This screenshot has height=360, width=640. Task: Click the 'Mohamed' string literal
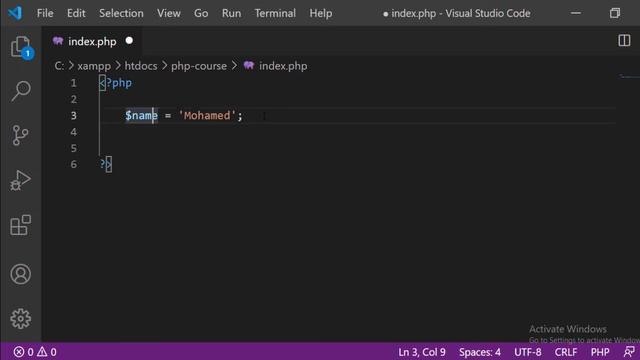pyautogui.click(x=207, y=116)
